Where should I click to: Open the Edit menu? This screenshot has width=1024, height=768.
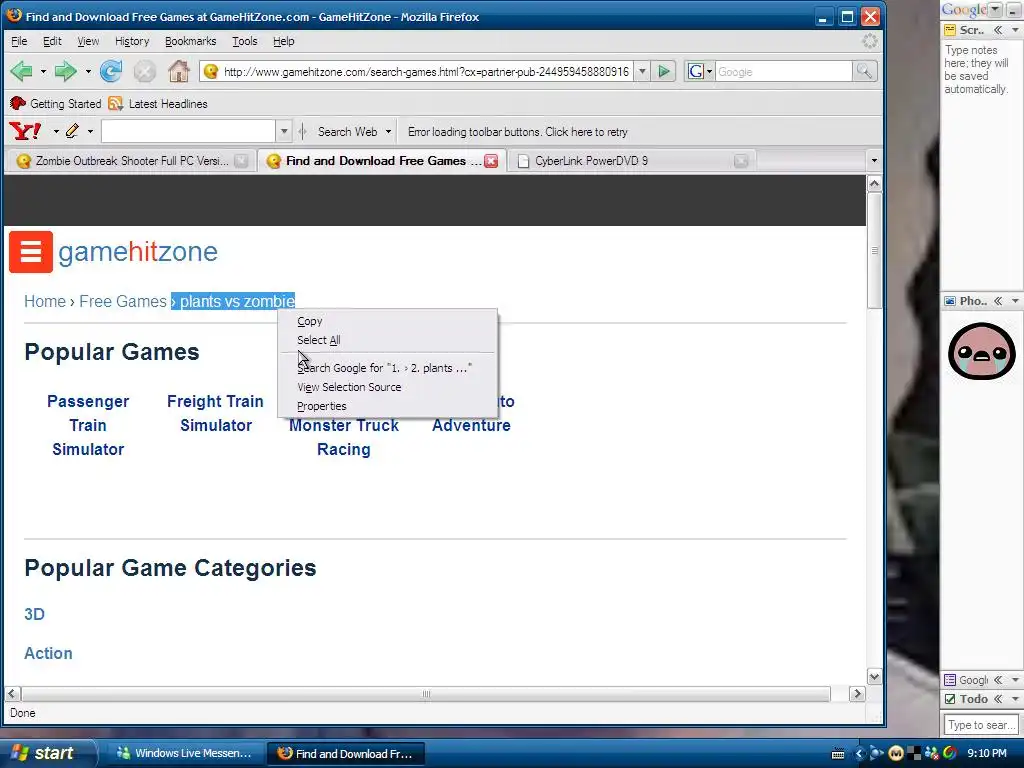[52, 41]
